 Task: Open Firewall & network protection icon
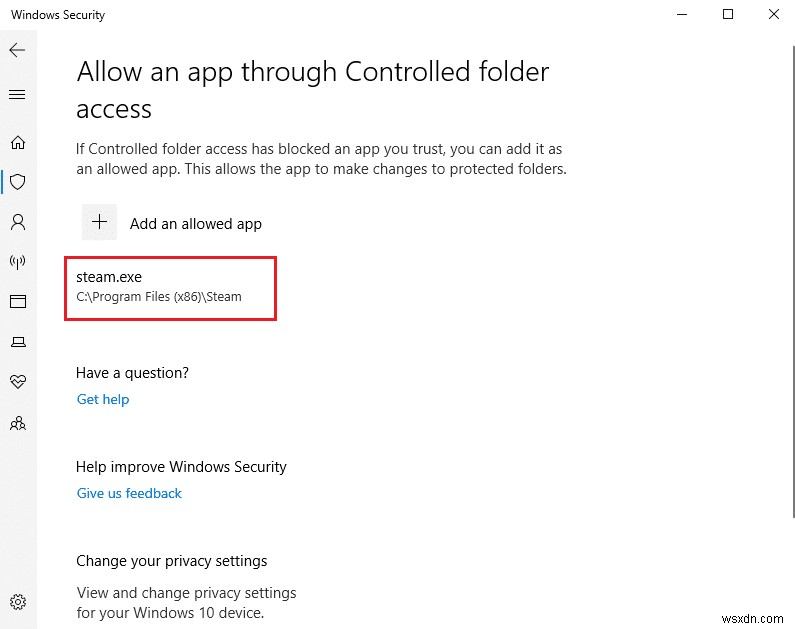(x=17, y=262)
